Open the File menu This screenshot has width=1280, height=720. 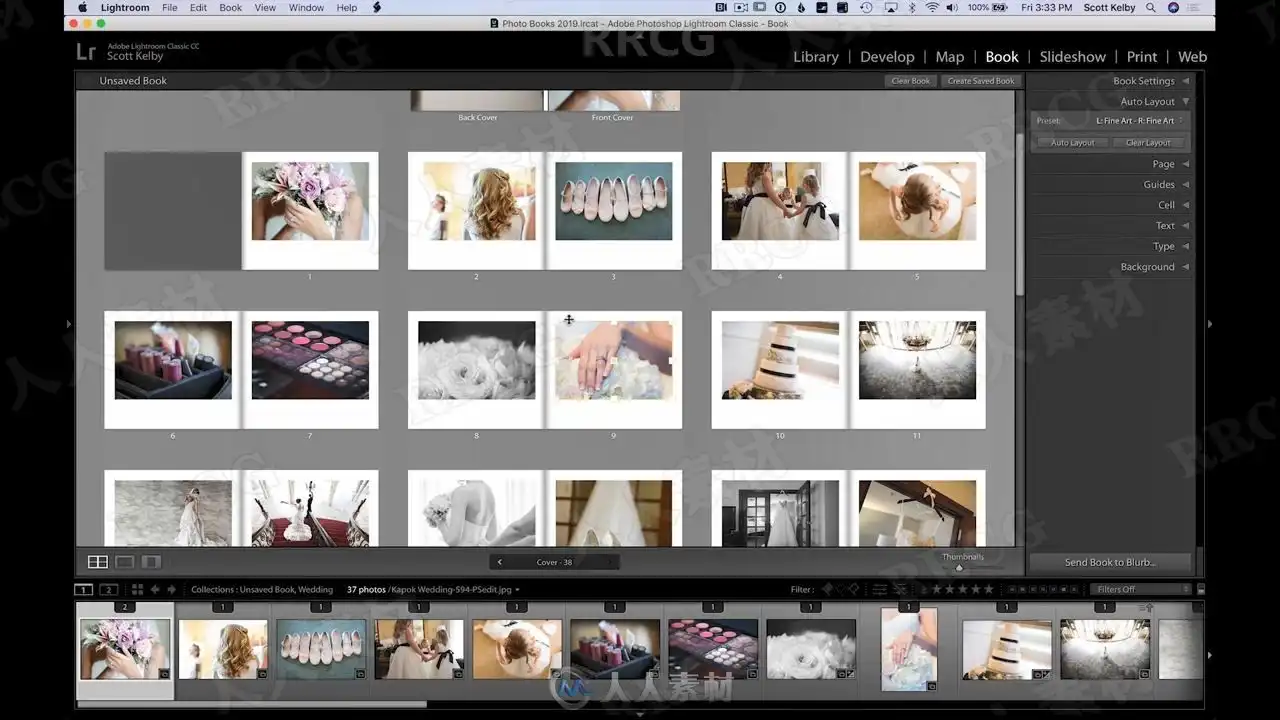point(170,8)
